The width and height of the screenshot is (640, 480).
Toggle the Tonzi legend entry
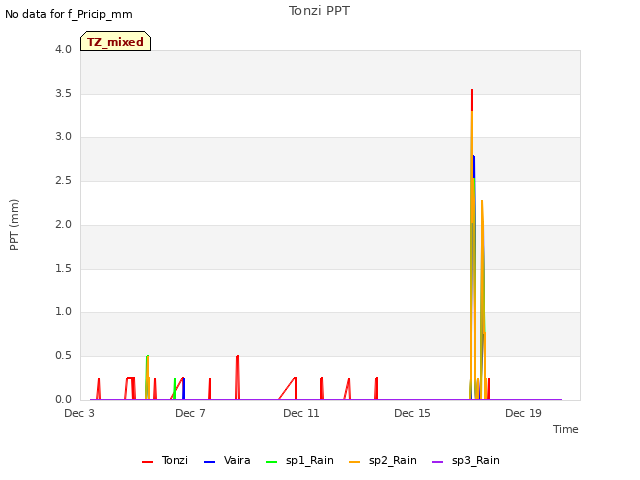click(x=165, y=460)
